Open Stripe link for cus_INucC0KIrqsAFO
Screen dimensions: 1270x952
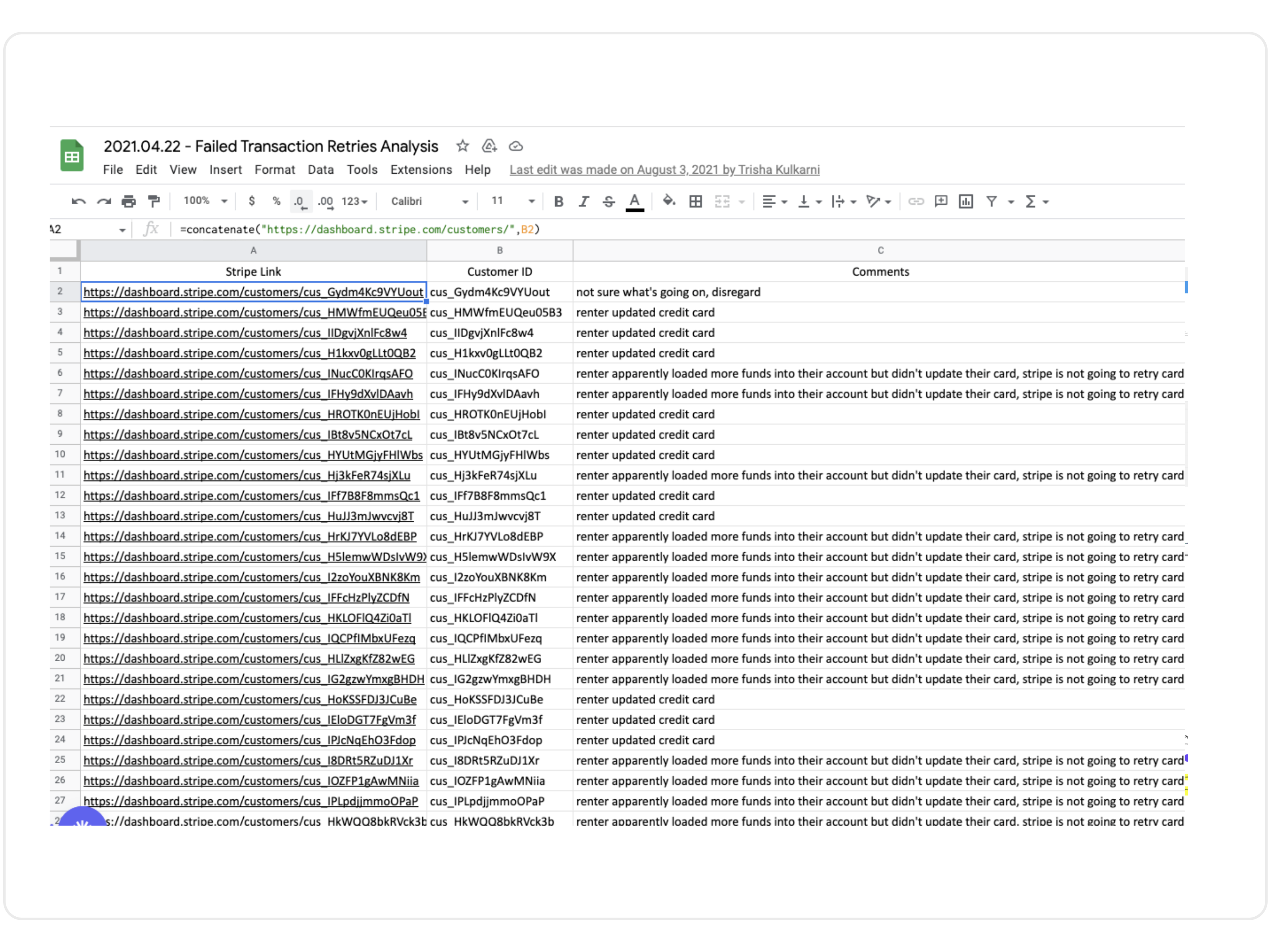pyautogui.click(x=248, y=374)
